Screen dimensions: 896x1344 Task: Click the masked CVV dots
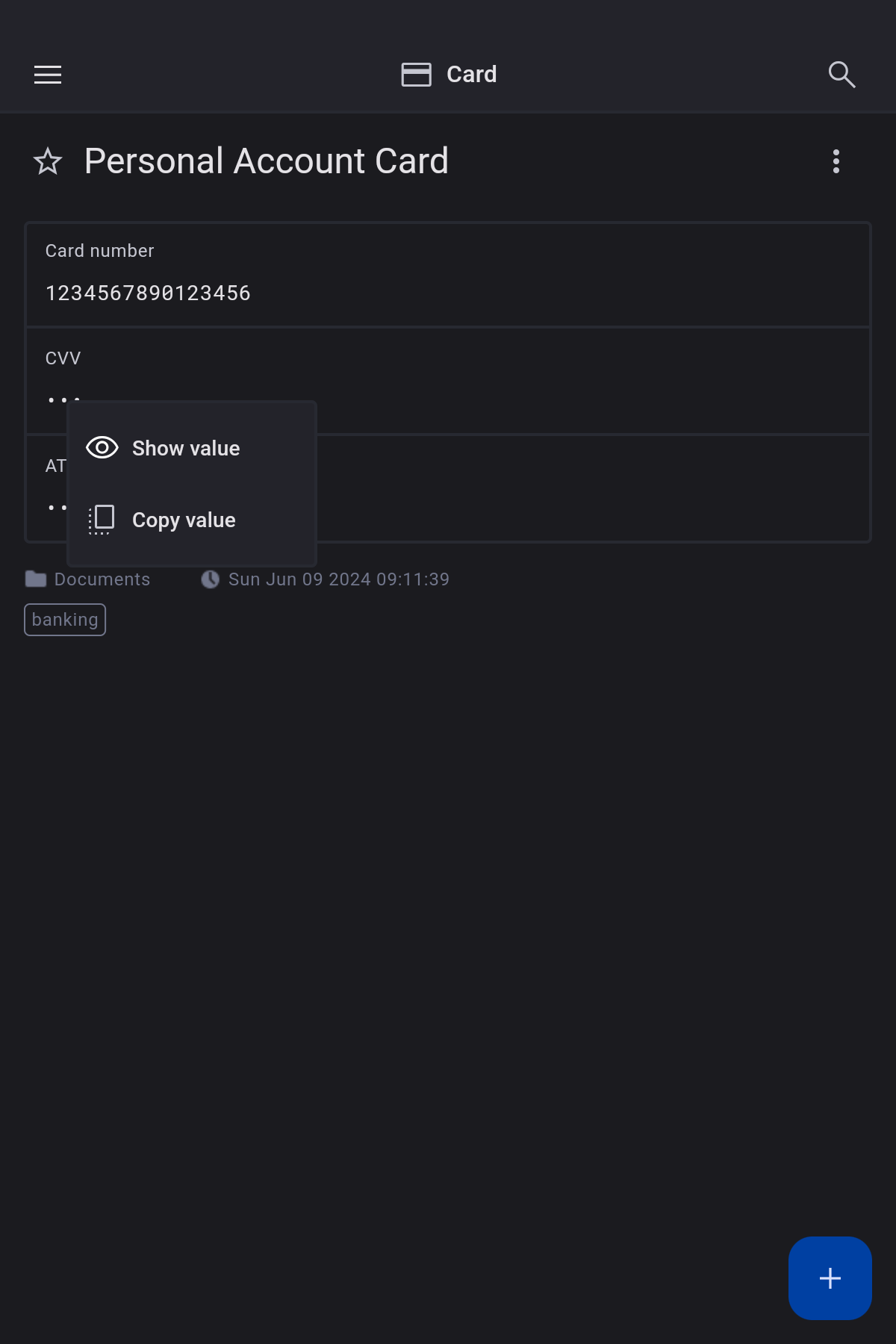(x=56, y=399)
